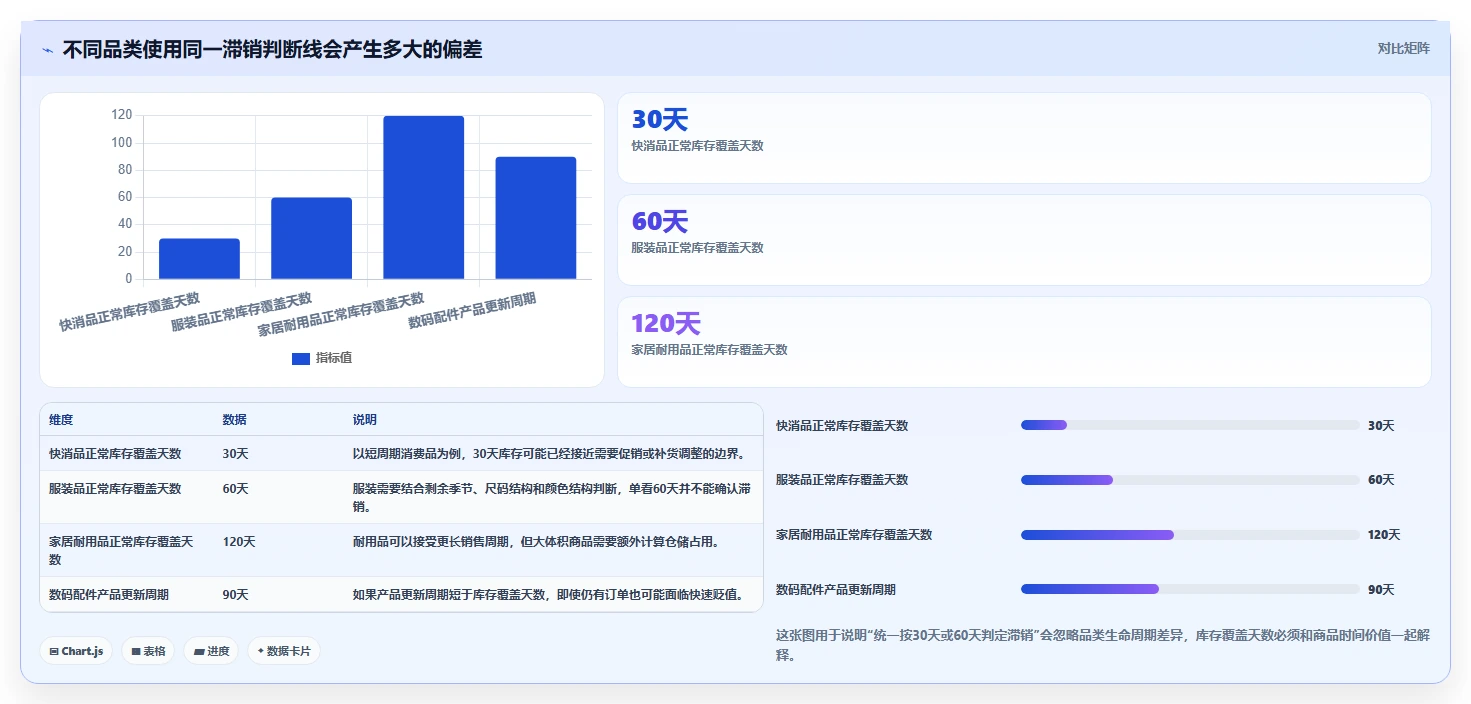Click the lightning icon beside the page title

tap(47, 50)
